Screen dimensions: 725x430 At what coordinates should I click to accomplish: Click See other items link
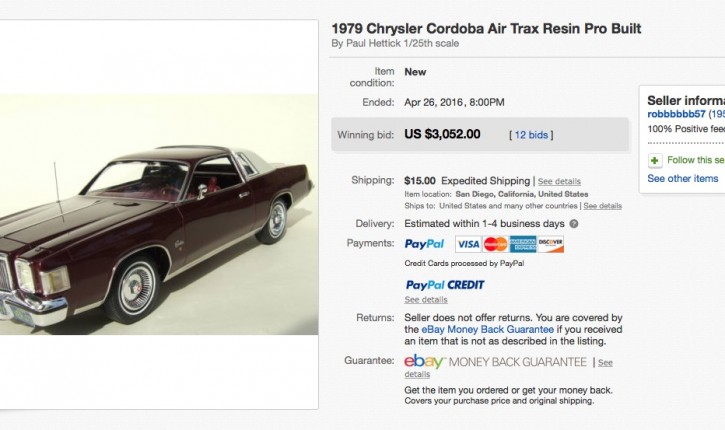[x=682, y=178]
